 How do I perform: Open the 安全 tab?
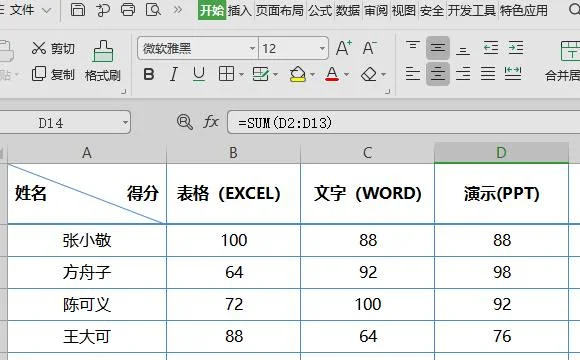coord(432,10)
